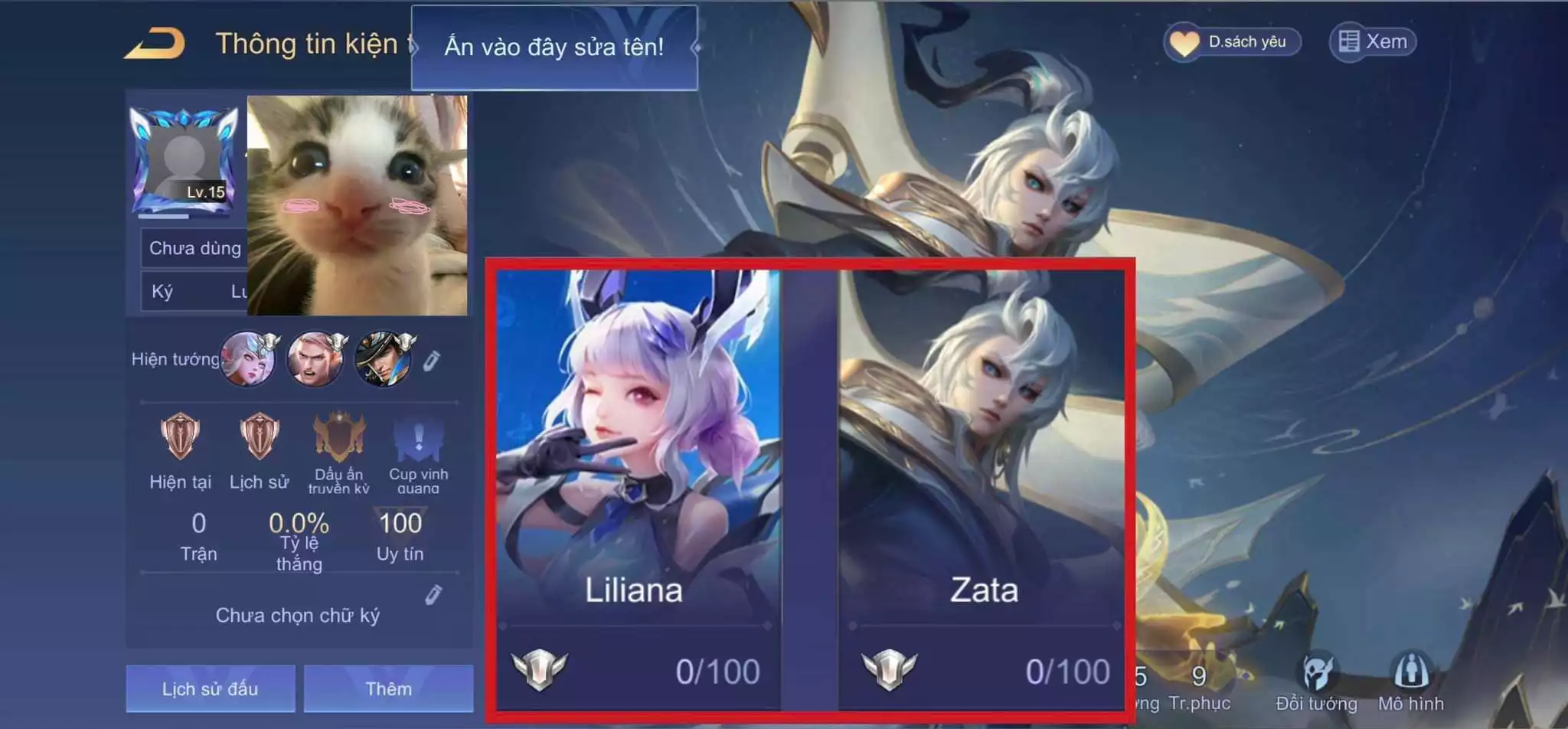1568x729 pixels.
Task: Edit featured heroes with pencil icon
Action: tap(431, 361)
